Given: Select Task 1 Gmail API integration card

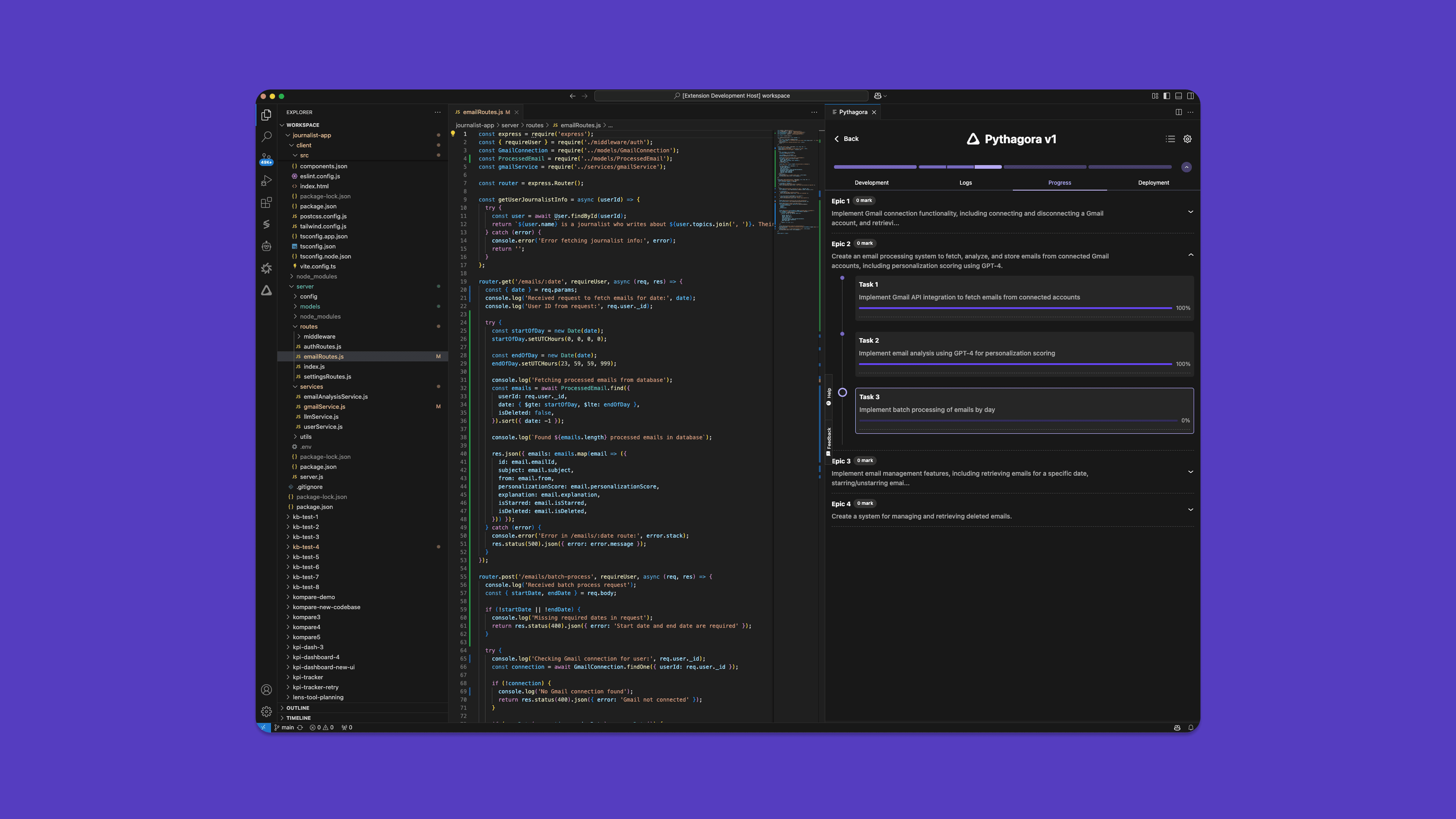Looking at the screenshot, I should click(1024, 298).
